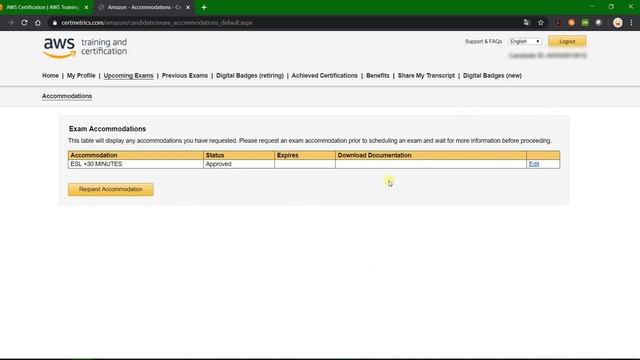Viewport: 640px width, 360px height.
Task: Click the green extension icon in toolbar
Action: point(585,22)
